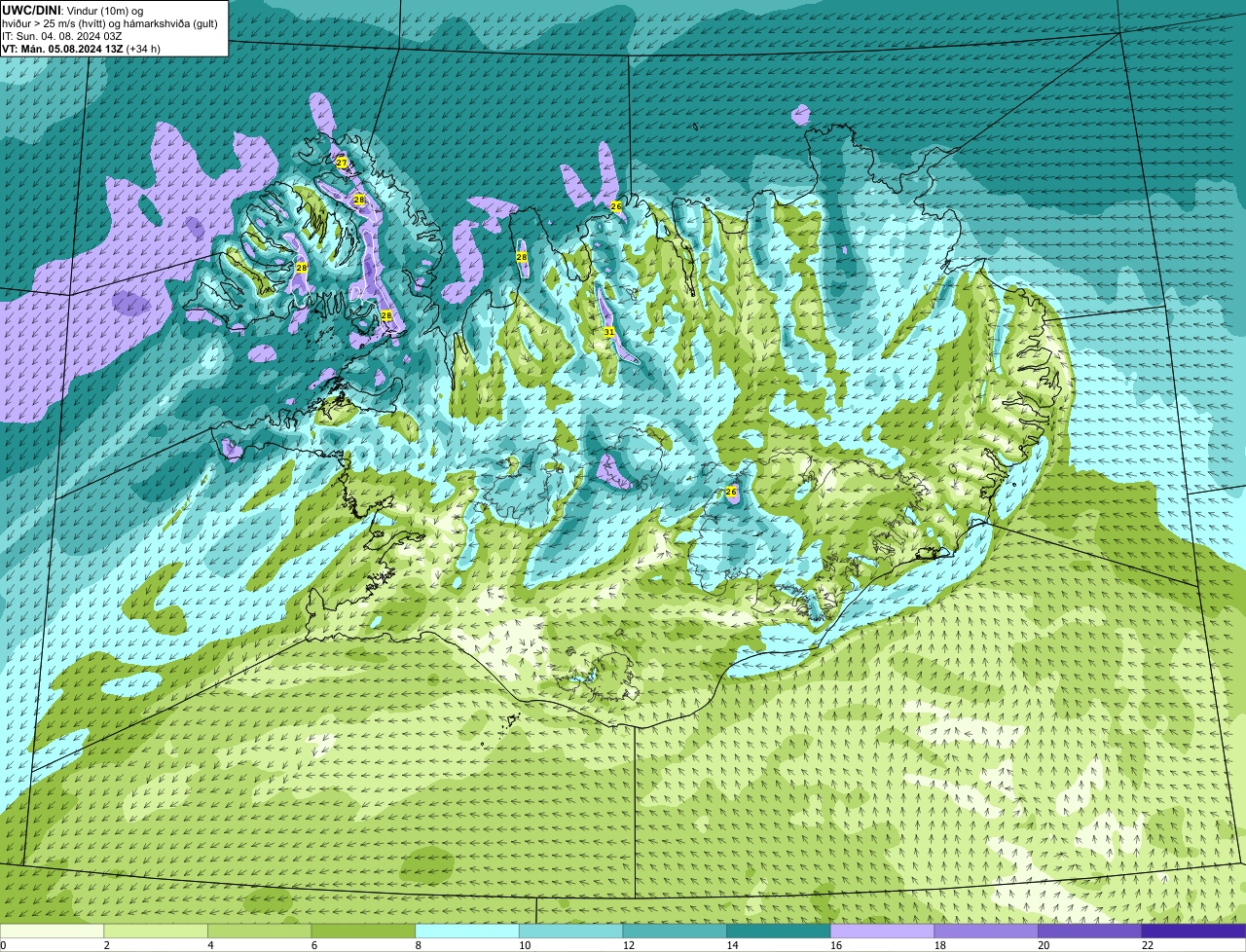Viewport: 1246px width, 952px height.
Task: Click the legend scale label '4'
Action: click(210, 945)
